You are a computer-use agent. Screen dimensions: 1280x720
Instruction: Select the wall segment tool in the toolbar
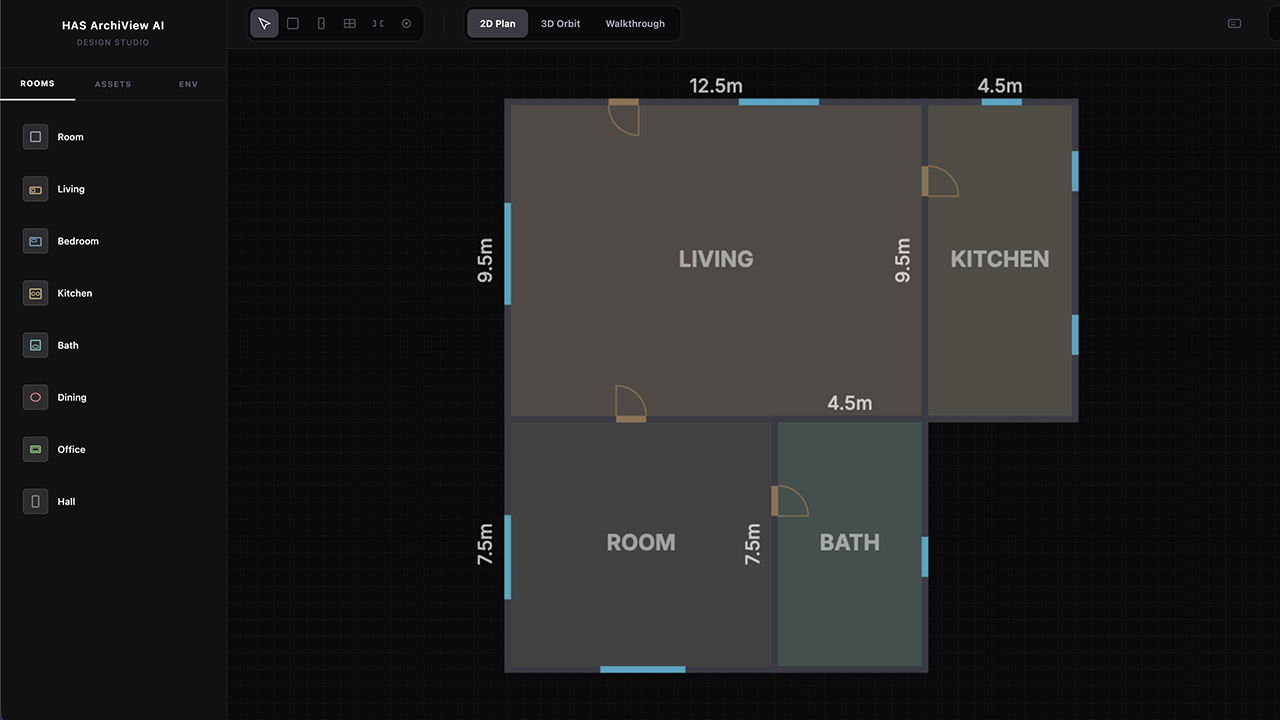(320, 23)
